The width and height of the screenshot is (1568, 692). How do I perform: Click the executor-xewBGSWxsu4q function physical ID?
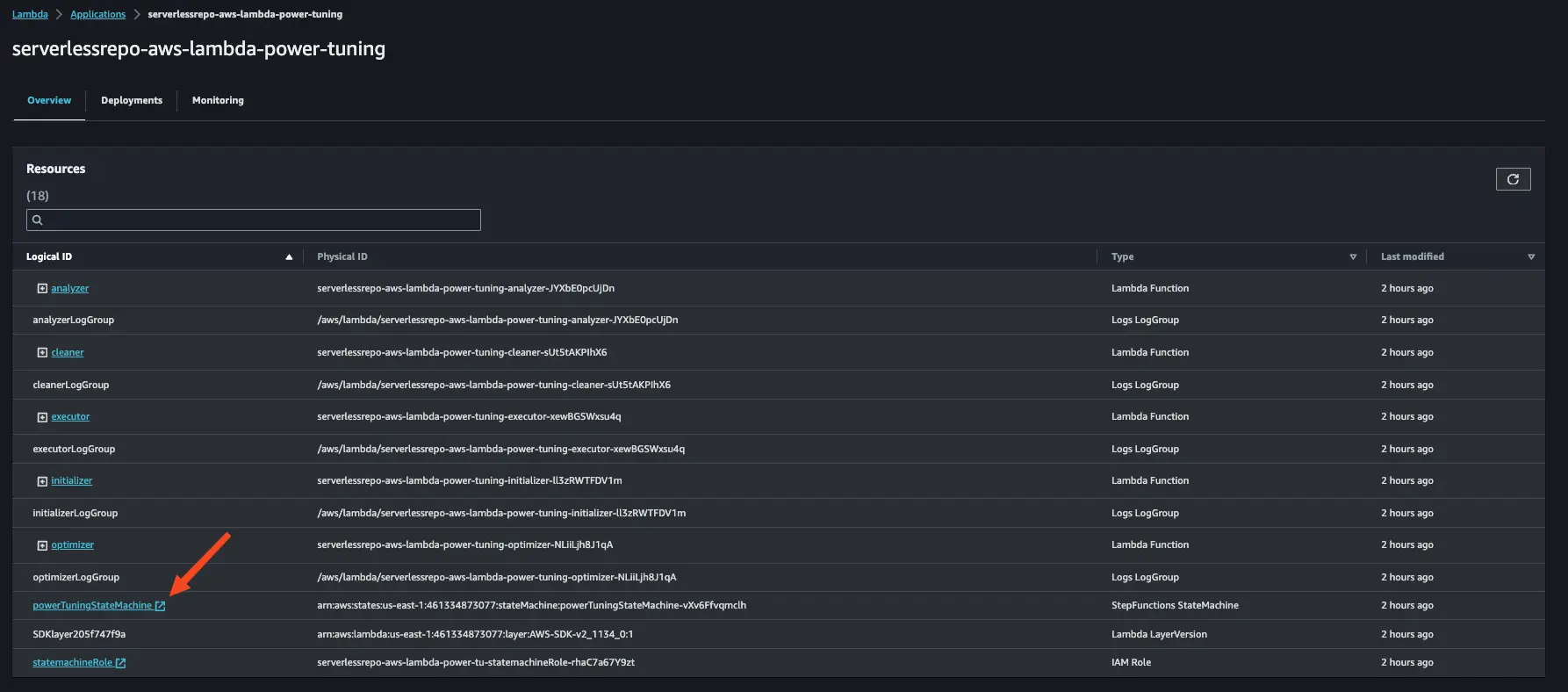tap(469, 416)
